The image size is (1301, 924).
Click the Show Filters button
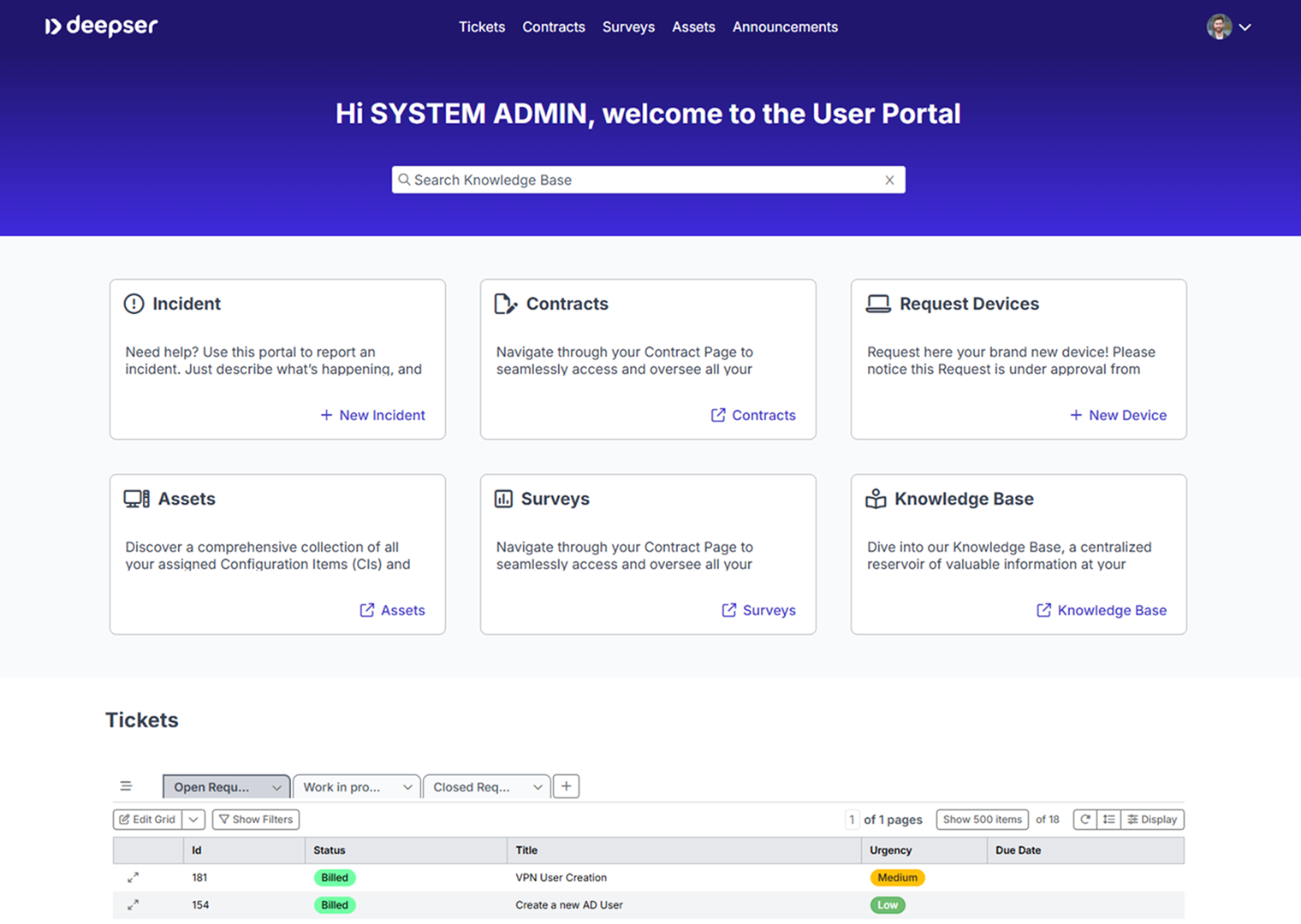[255, 820]
